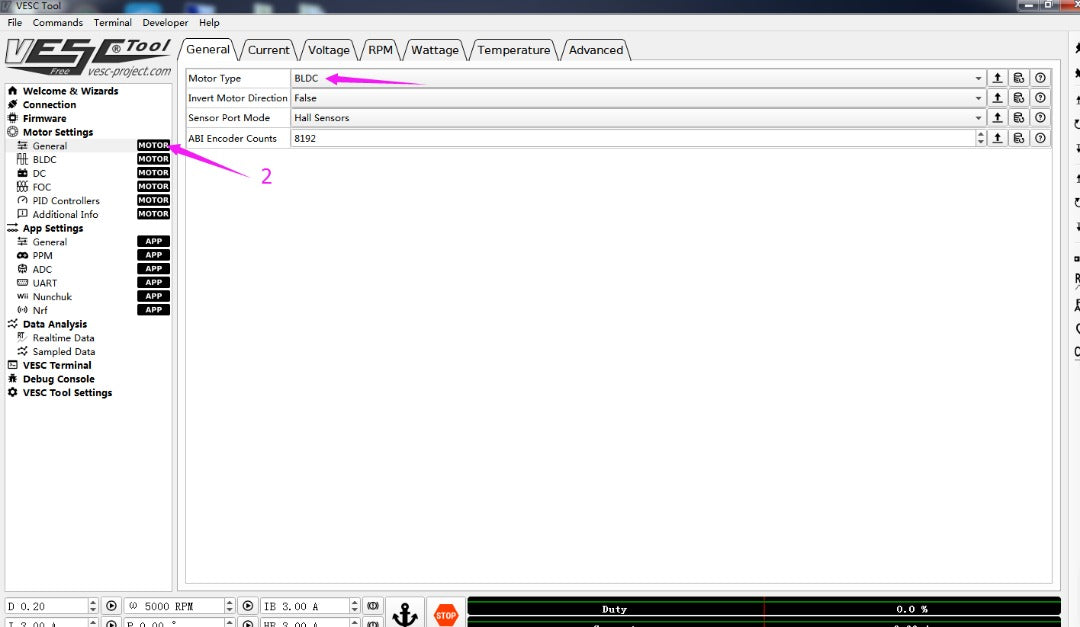This screenshot has height=627, width=1080.
Task: Switch to the Voltage tab
Action: (329, 50)
